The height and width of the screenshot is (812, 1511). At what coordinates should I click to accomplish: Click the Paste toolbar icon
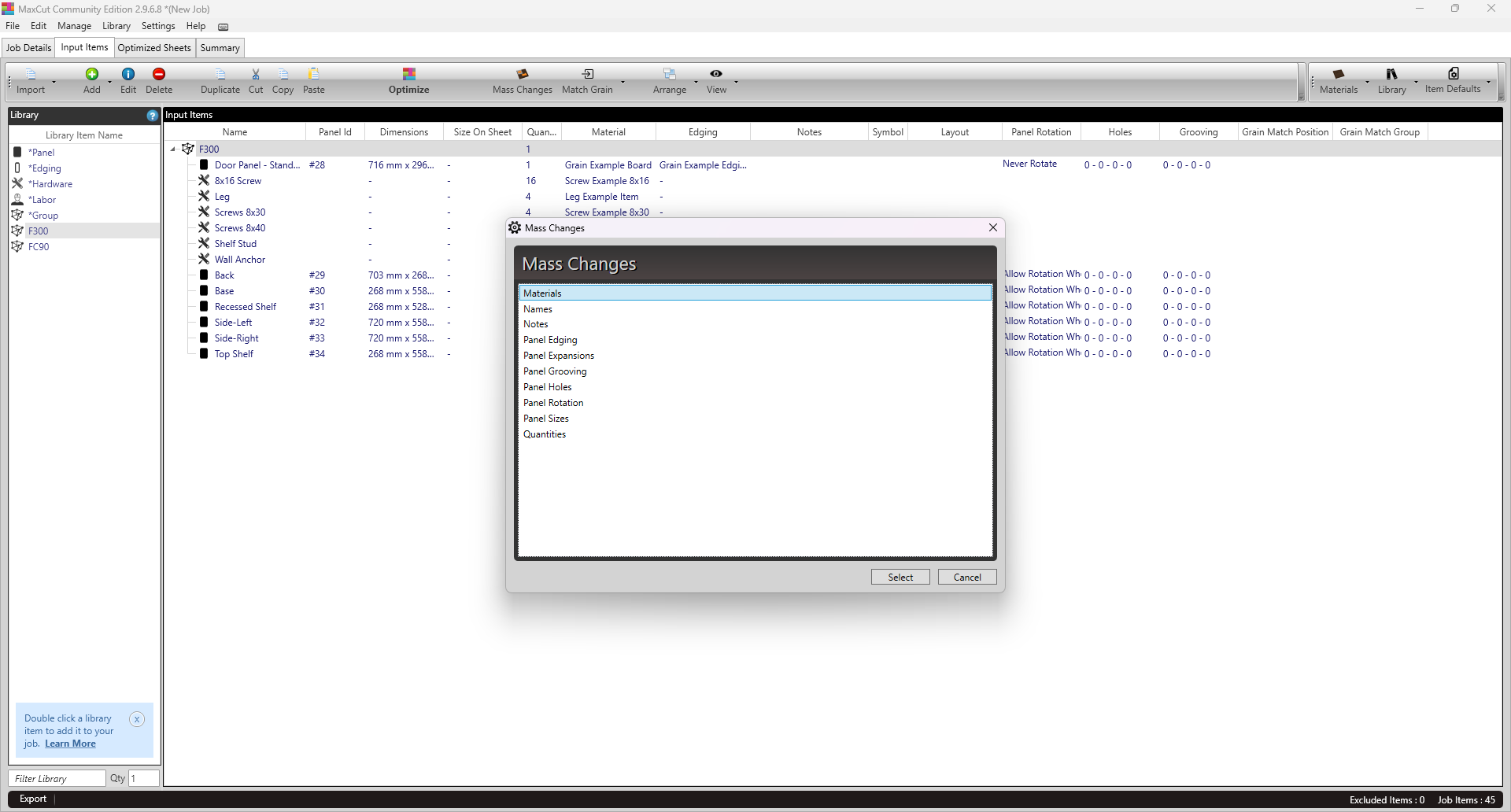pyautogui.click(x=314, y=81)
